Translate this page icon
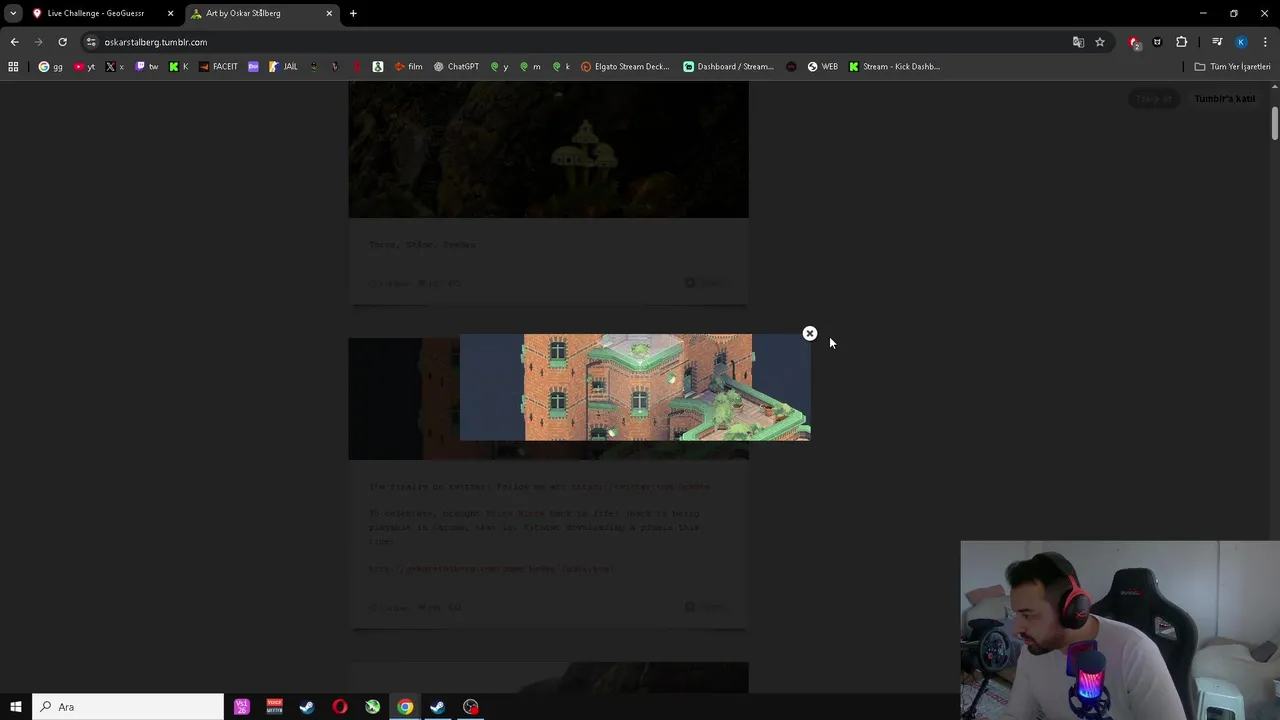Image resolution: width=1280 pixels, height=720 pixels. (1078, 42)
